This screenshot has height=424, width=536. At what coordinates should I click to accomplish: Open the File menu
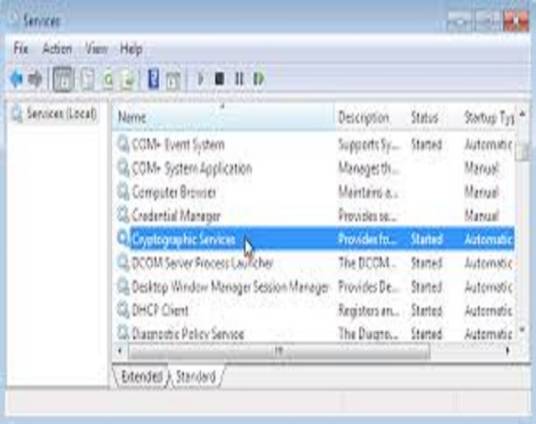coord(21,49)
